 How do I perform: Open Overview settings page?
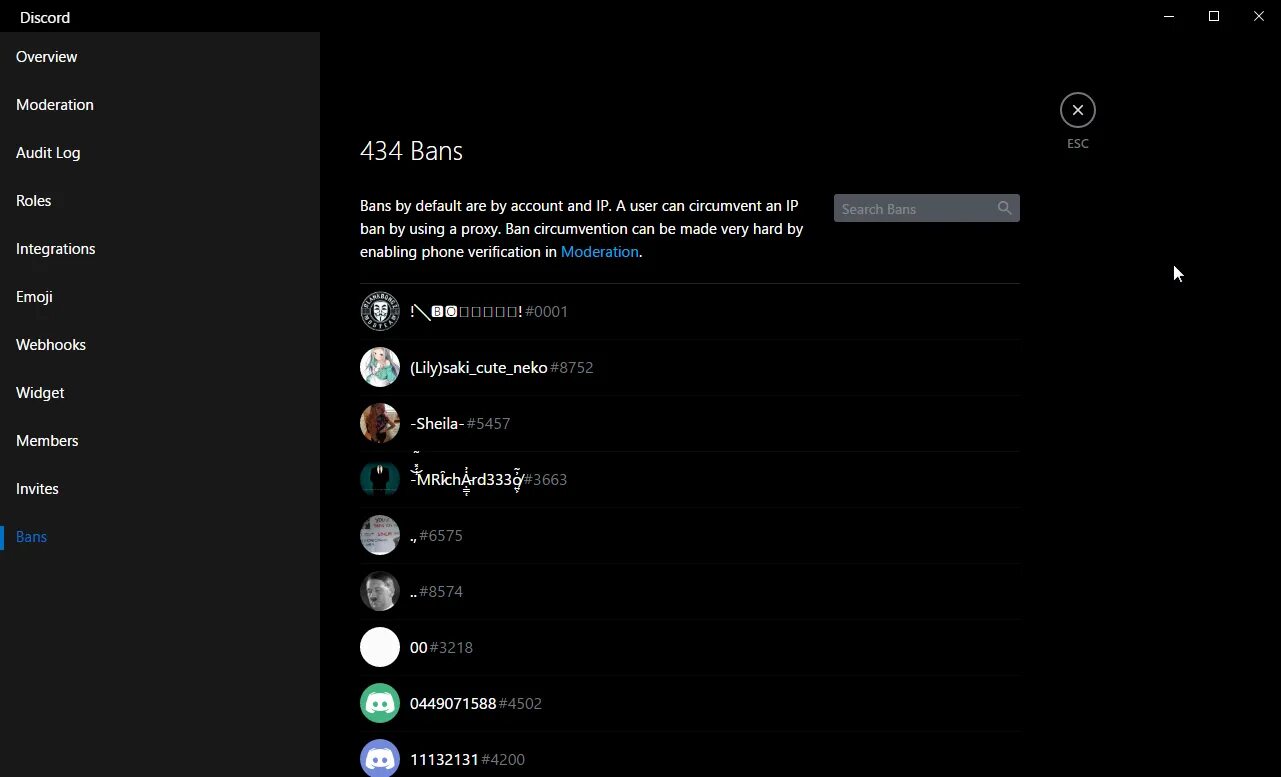(x=160, y=57)
